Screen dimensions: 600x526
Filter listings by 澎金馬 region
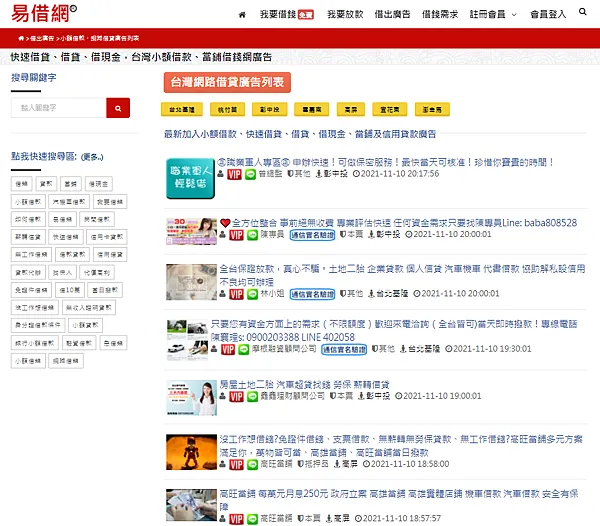(x=432, y=109)
